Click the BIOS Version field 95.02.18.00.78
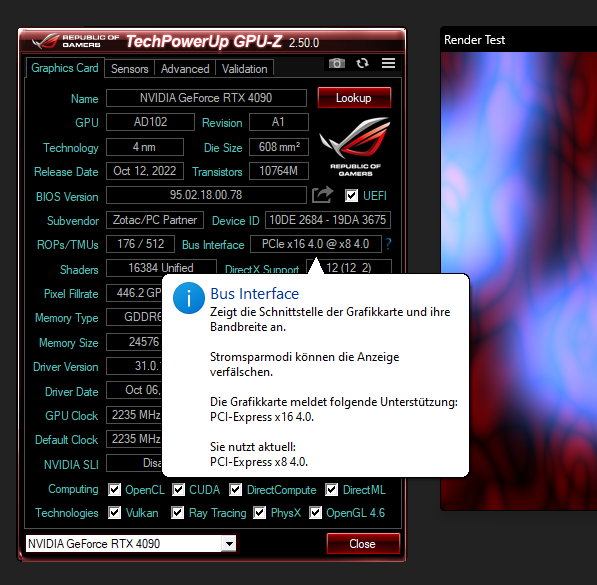Screen dimensions: 597x585 coord(206,195)
